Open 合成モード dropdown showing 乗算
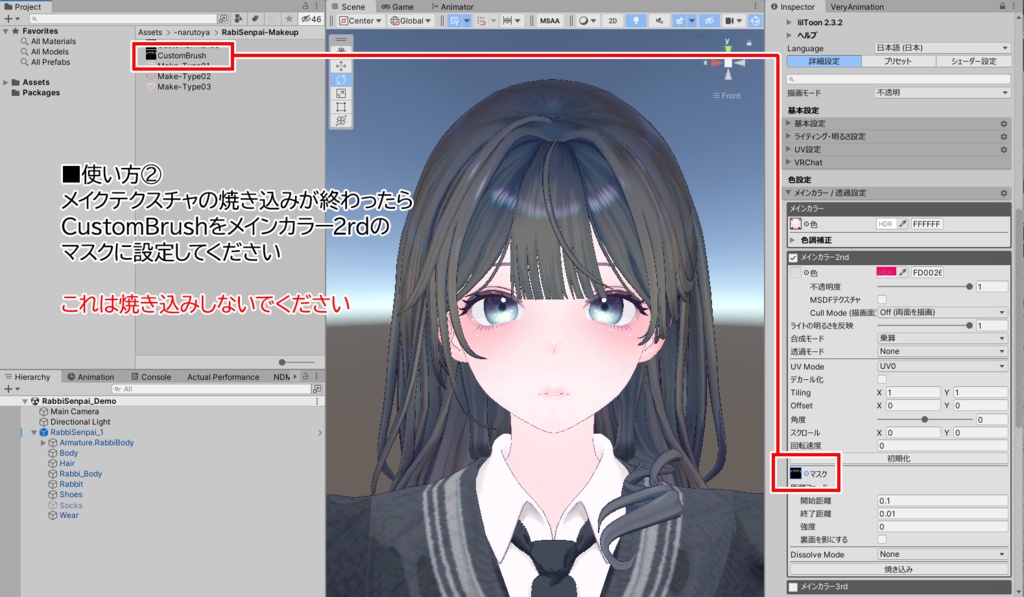The height and width of the screenshot is (597, 1024). pyautogui.click(x=942, y=338)
